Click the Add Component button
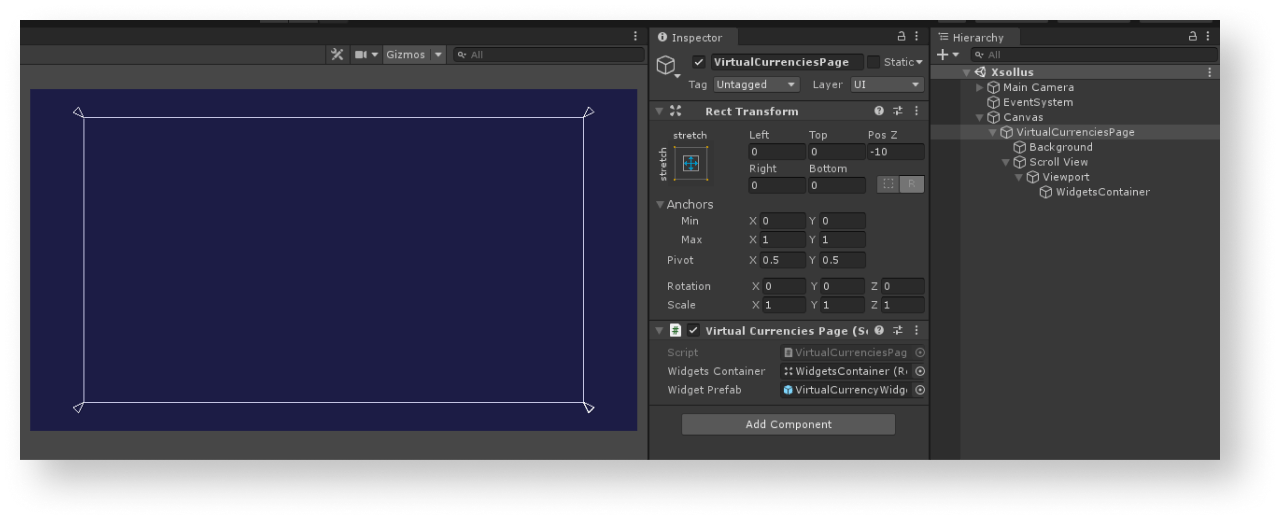 (x=788, y=424)
